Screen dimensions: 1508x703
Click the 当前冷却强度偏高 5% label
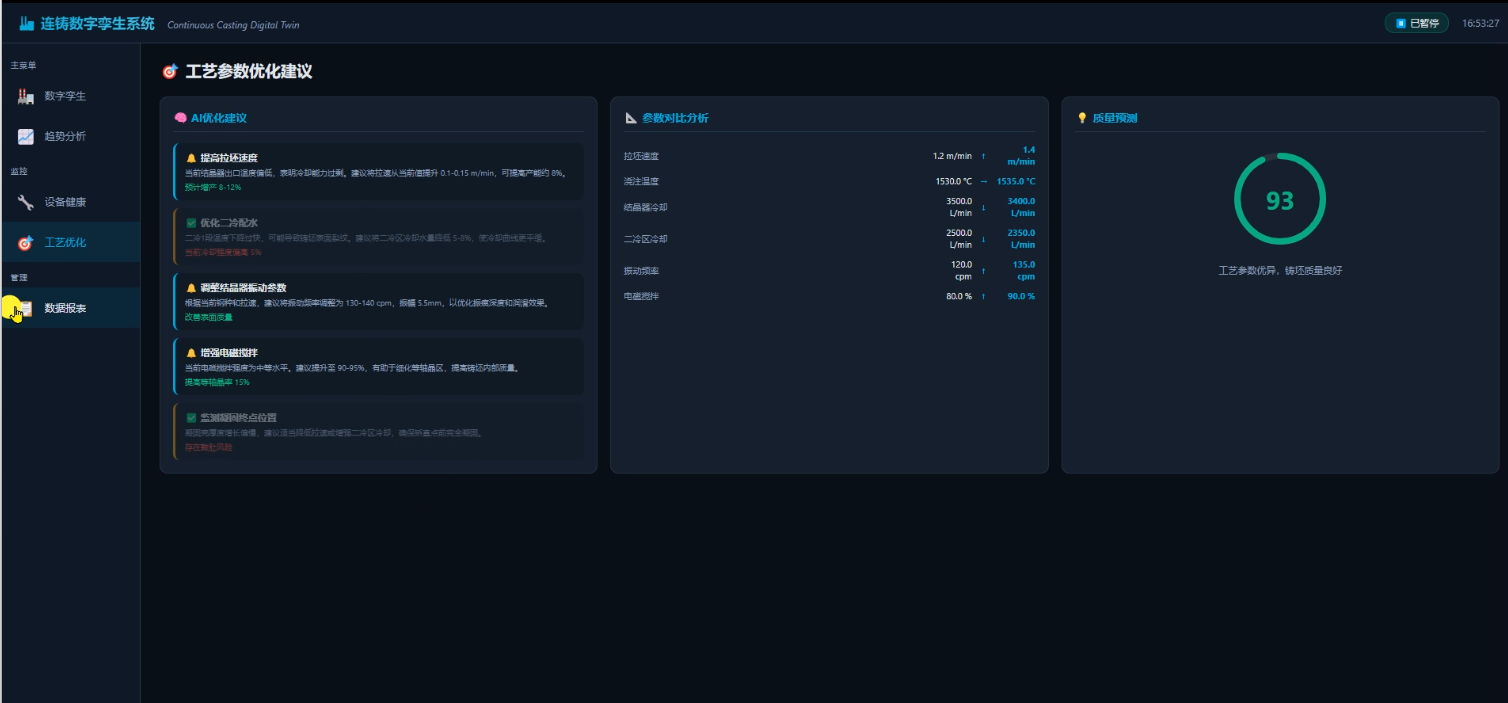click(x=222, y=252)
